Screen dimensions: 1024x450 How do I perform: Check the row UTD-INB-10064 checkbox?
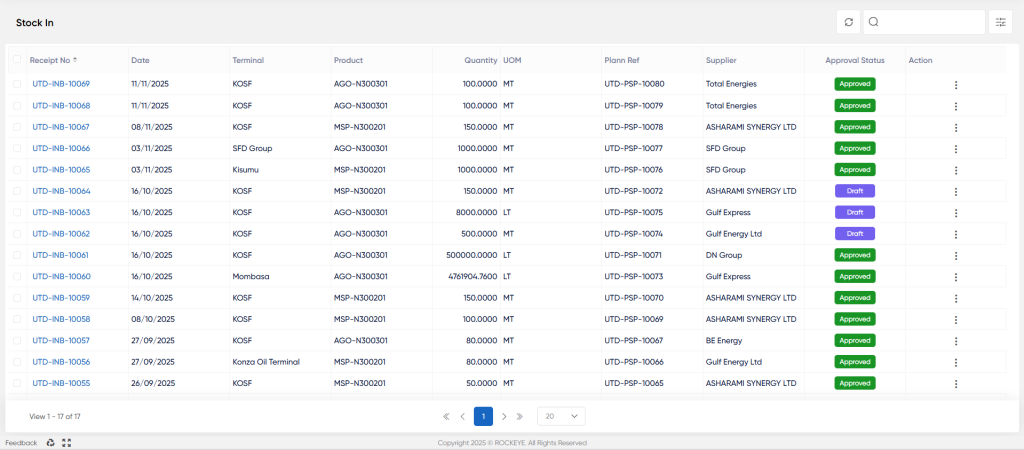tap(16, 191)
